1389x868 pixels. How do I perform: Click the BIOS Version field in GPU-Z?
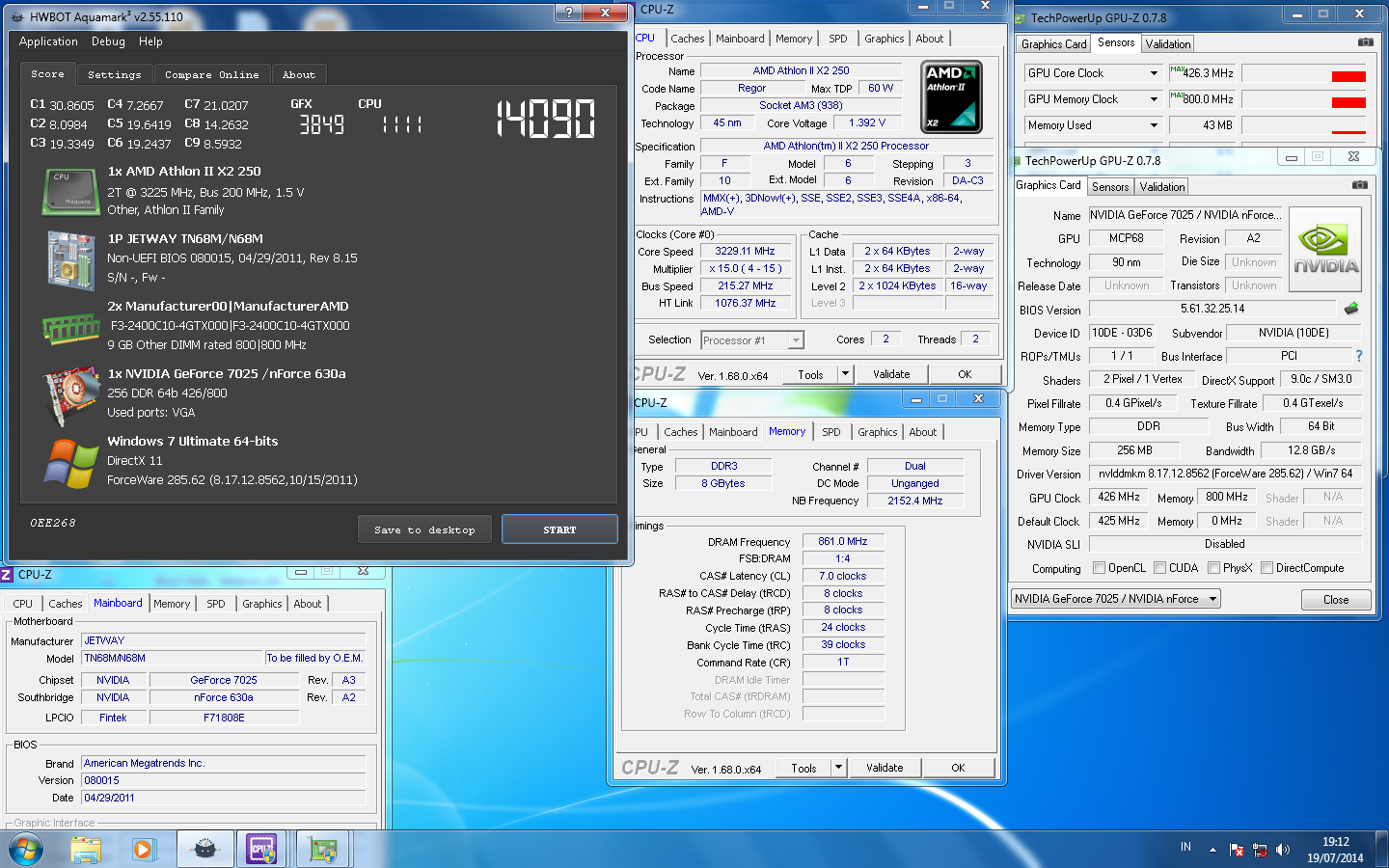pos(1212,309)
